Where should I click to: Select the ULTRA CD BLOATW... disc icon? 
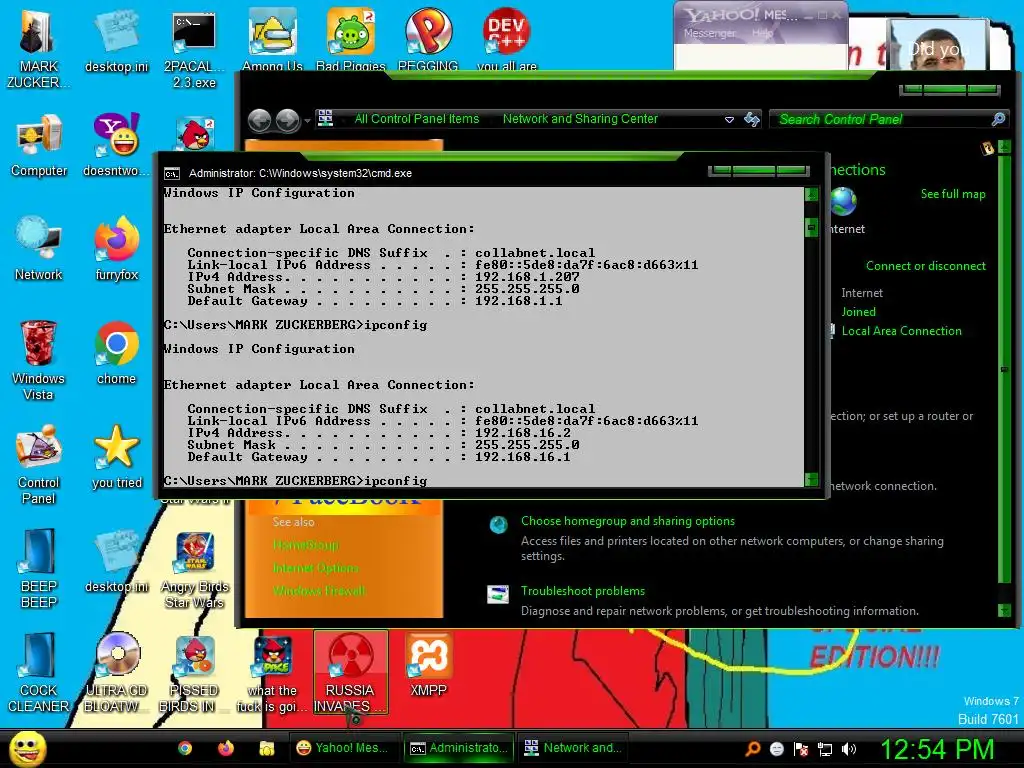(116, 672)
